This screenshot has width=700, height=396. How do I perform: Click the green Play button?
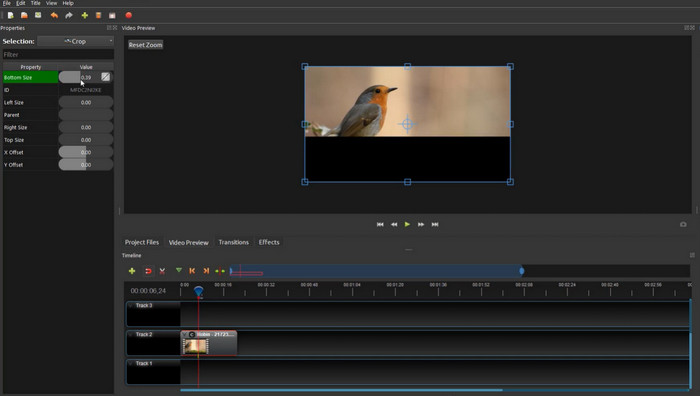[x=407, y=225]
